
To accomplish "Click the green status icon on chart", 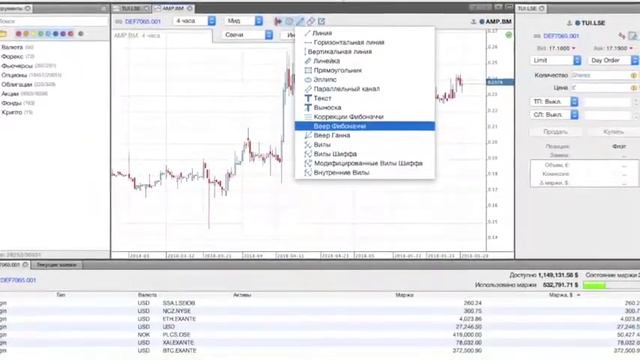I will click(x=509, y=35).
